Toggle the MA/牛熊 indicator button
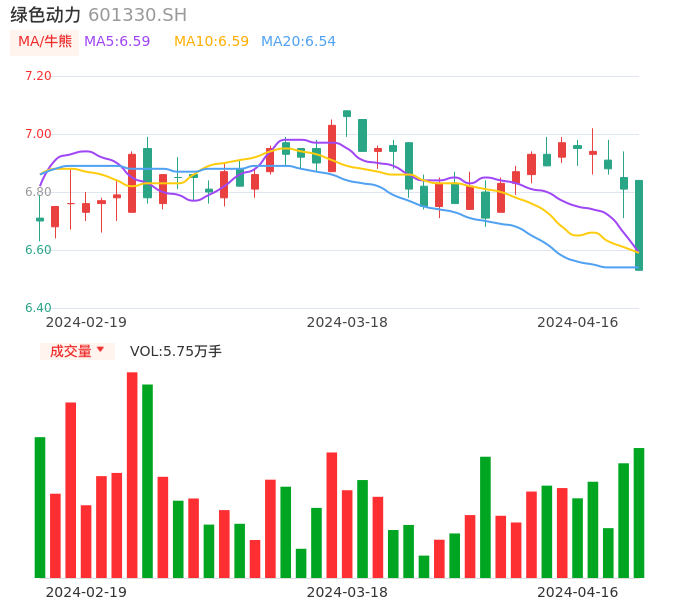Screen dimensions: 686x606 click(x=45, y=42)
